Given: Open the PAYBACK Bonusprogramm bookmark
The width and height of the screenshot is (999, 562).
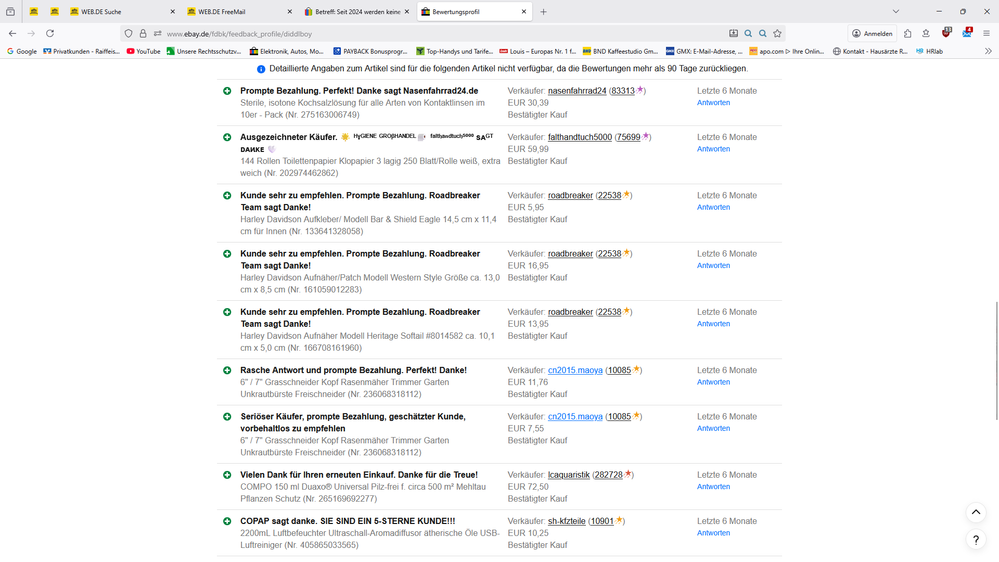Looking at the screenshot, I should tap(370, 51).
